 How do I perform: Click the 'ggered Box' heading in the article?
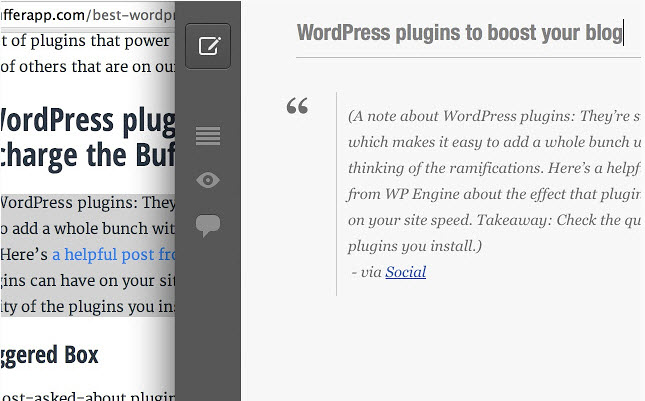pos(49,355)
